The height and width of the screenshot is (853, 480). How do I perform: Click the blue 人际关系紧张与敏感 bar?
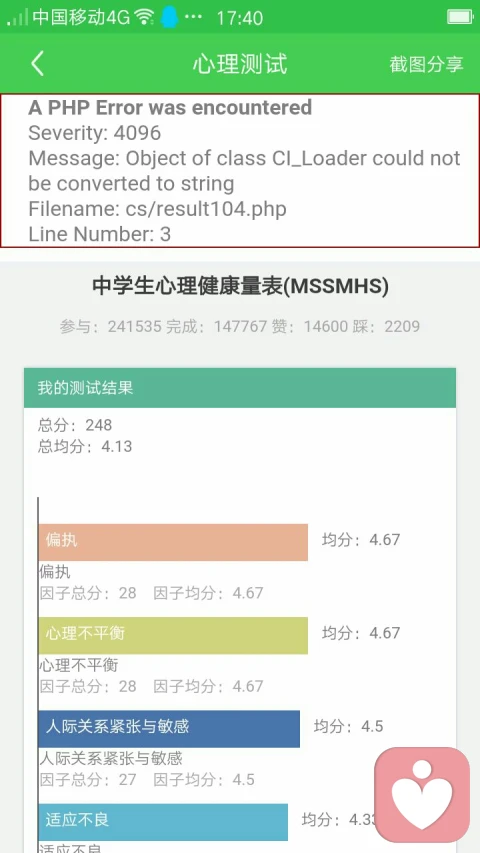pyautogui.click(x=169, y=728)
